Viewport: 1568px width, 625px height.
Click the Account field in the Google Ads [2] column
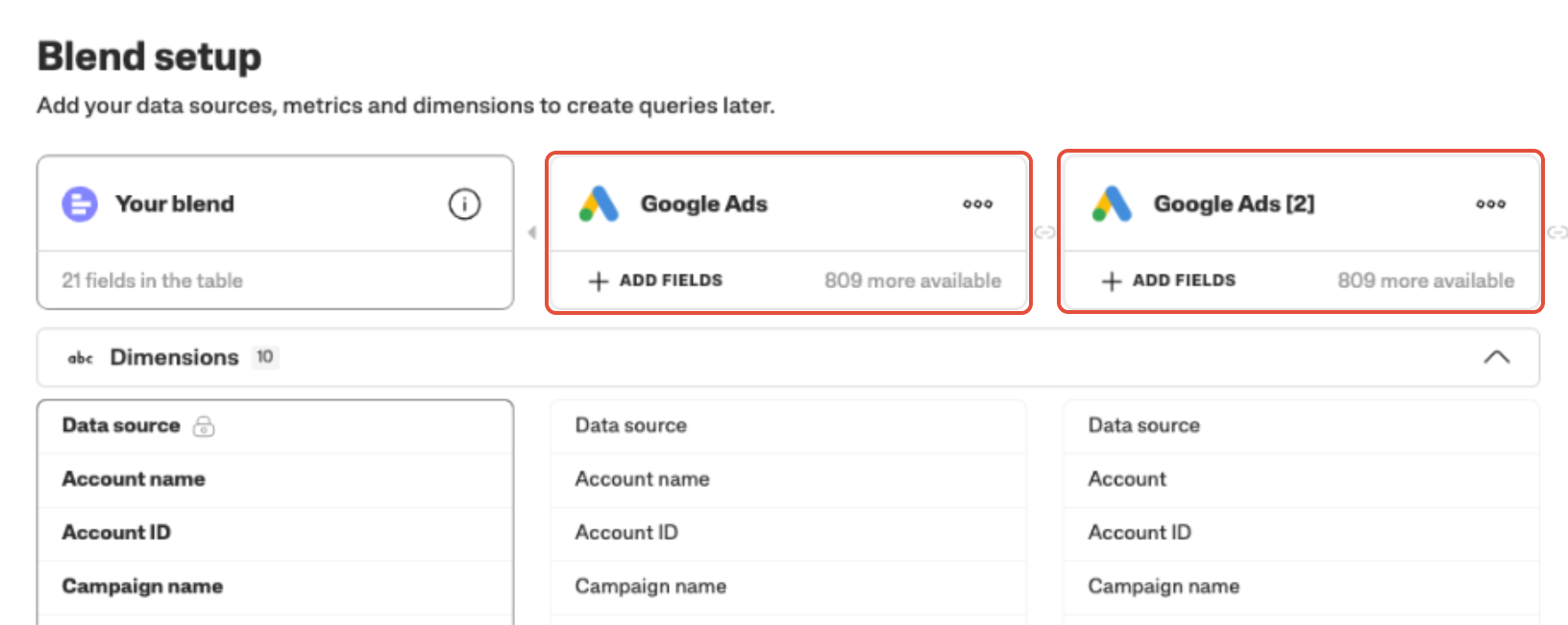[1301, 479]
